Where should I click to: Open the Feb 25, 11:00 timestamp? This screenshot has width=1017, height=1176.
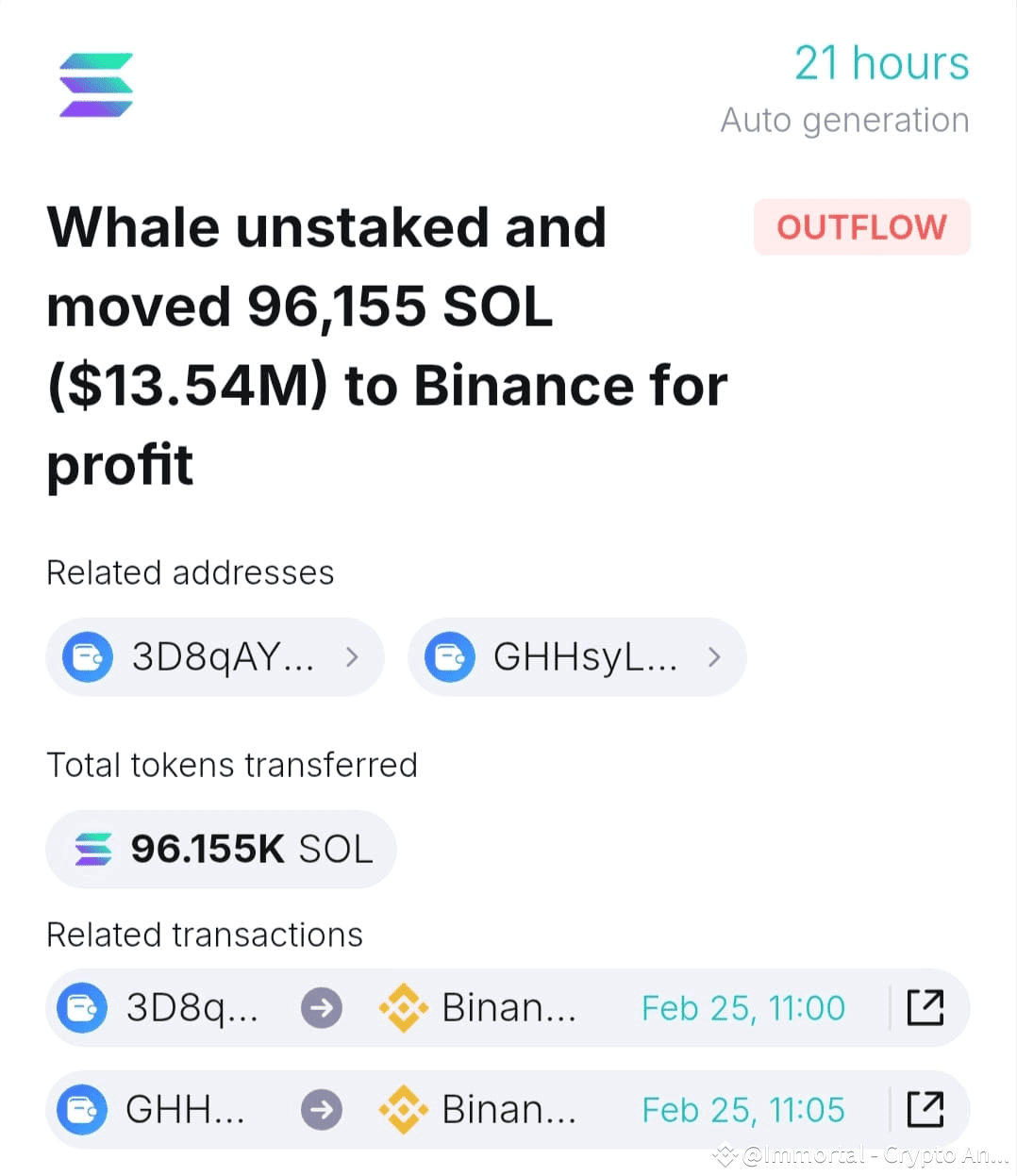(743, 1008)
